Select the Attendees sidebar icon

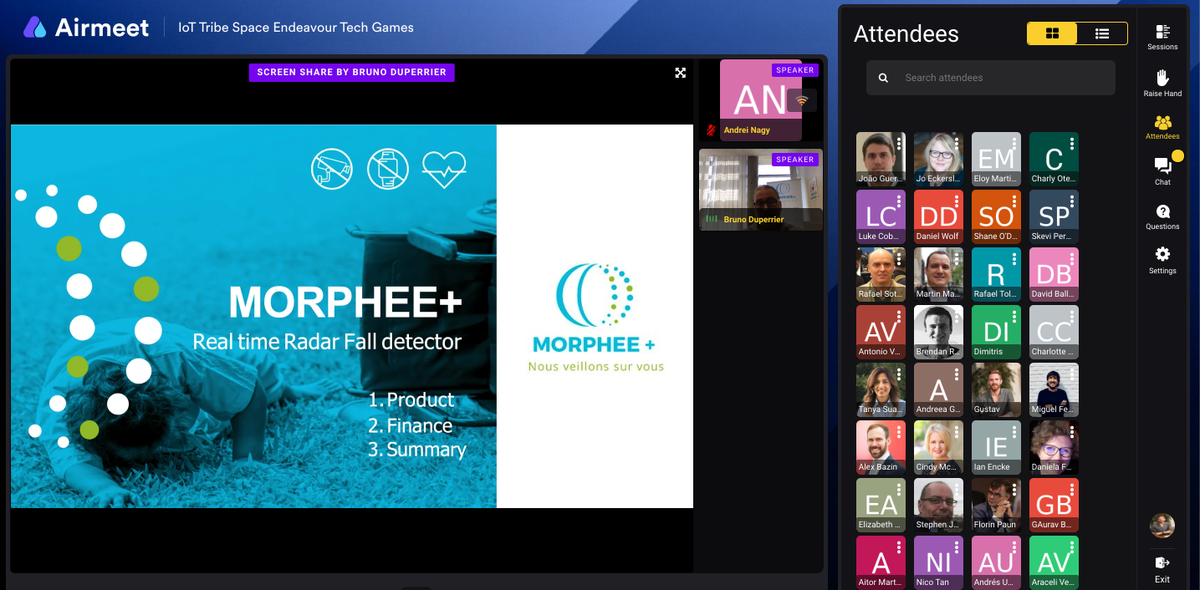pos(1162,127)
